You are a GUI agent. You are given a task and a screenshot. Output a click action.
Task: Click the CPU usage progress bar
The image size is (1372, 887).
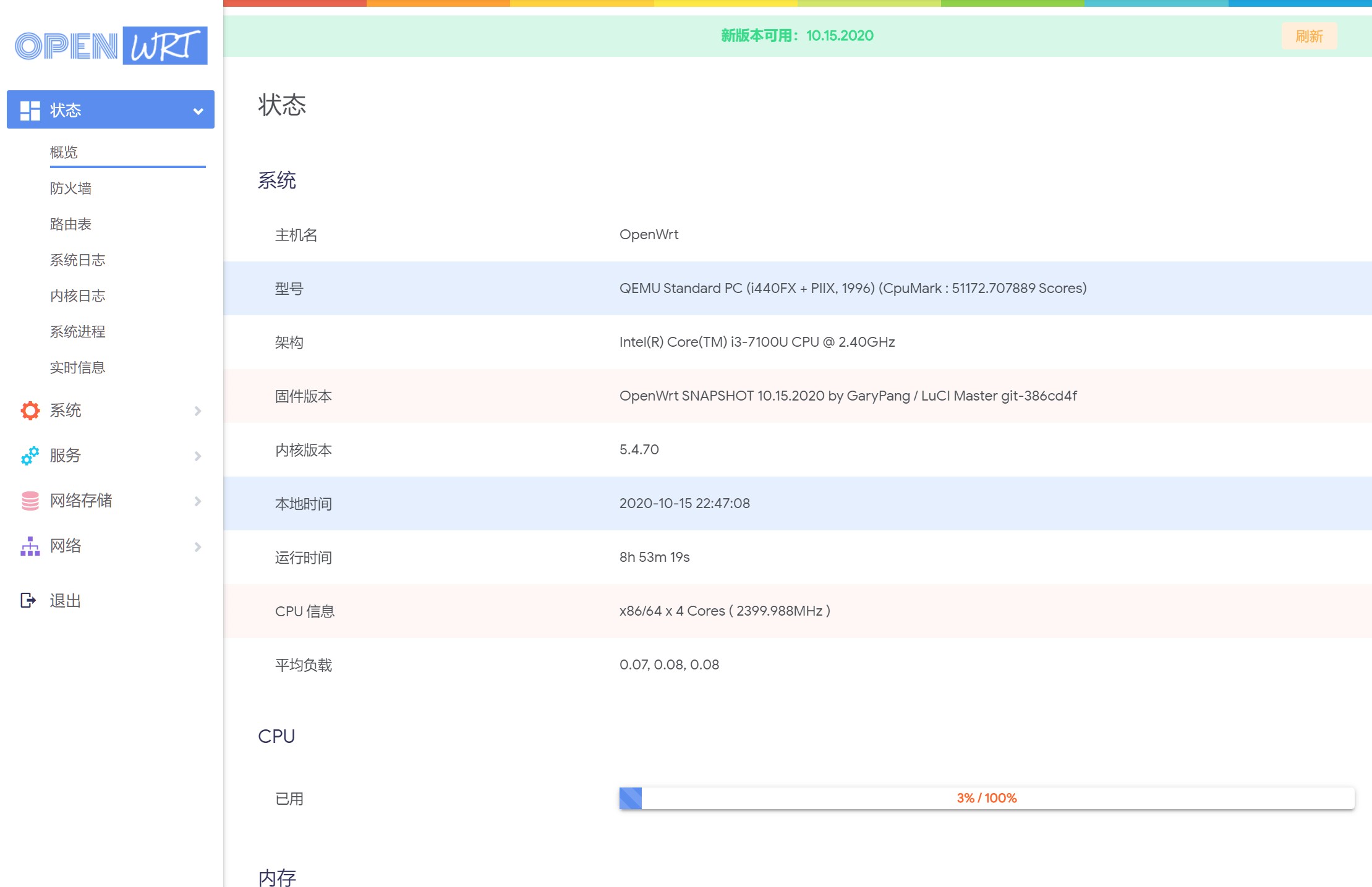tap(986, 798)
